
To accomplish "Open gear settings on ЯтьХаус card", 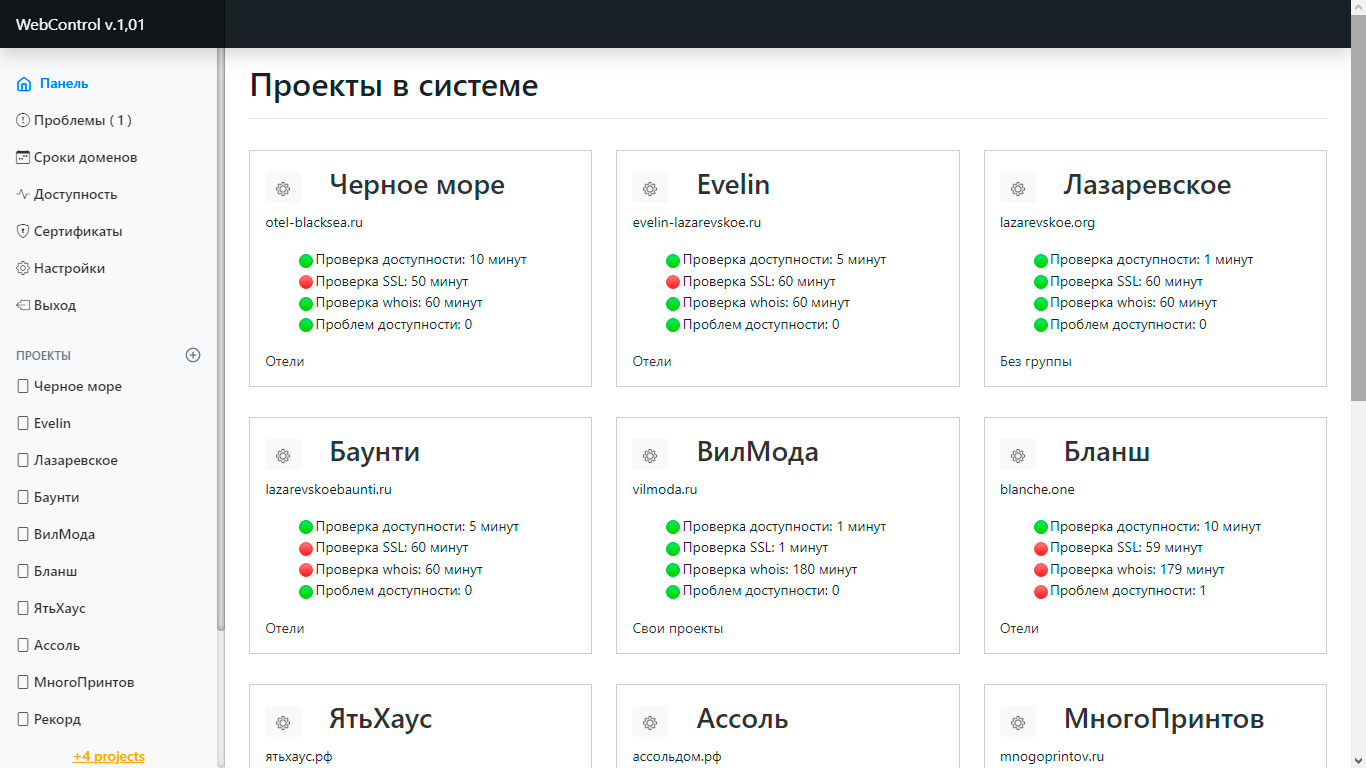I will [283, 722].
